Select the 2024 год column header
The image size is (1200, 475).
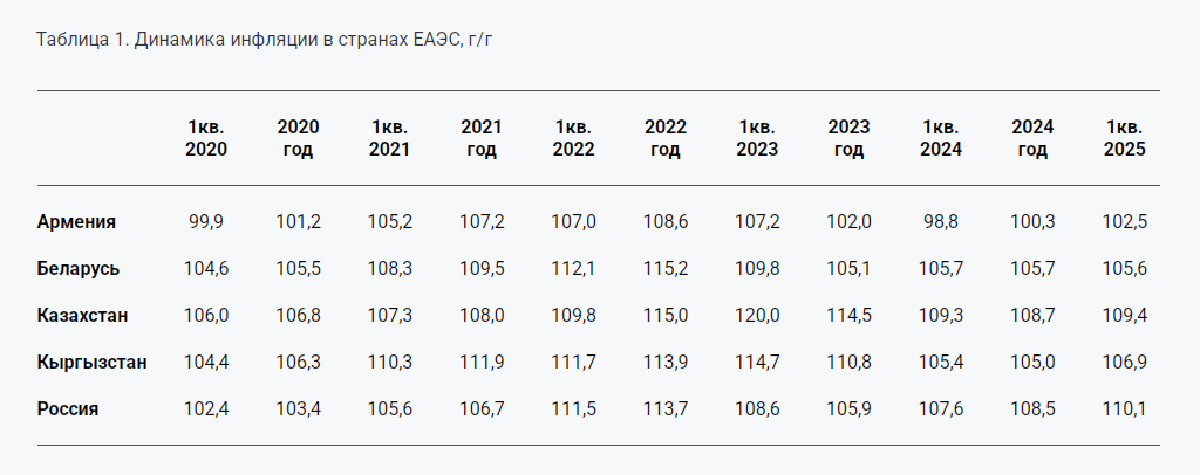point(1032,139)
